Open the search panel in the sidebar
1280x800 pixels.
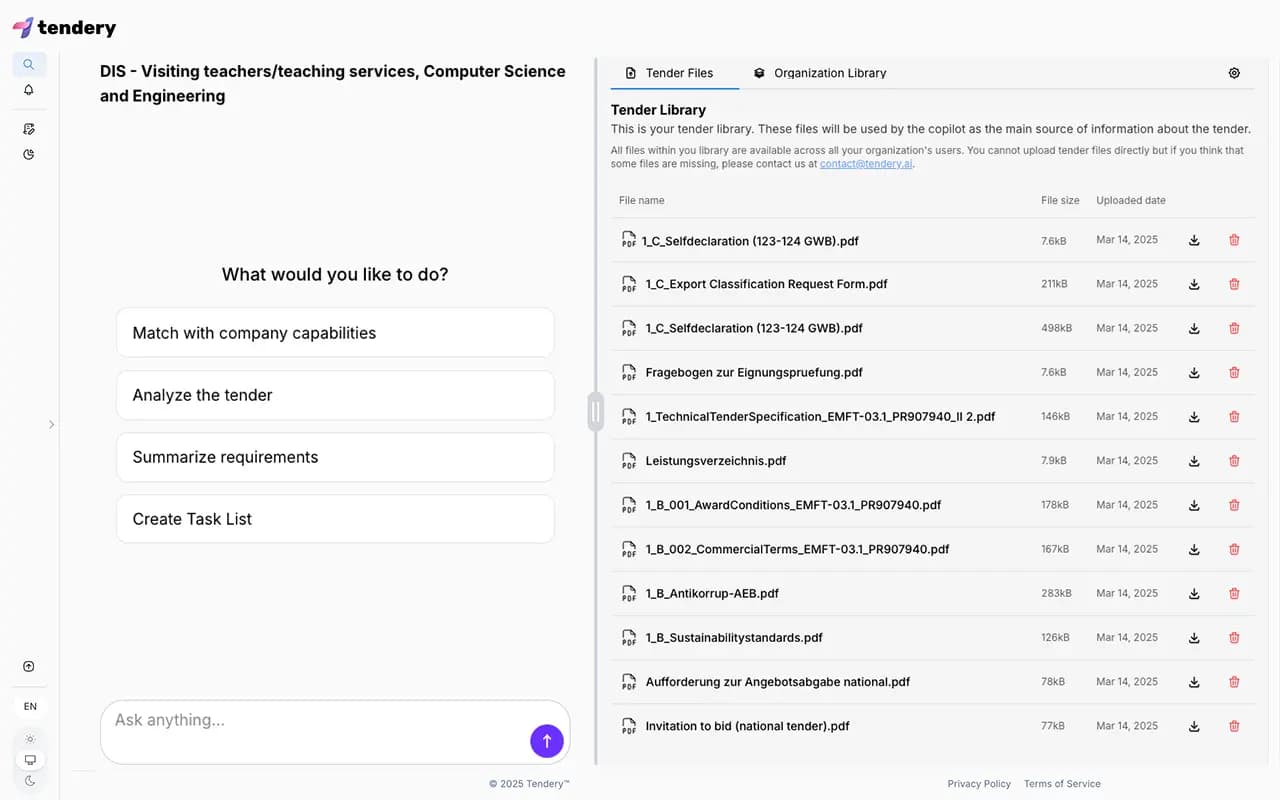(29, 63)
